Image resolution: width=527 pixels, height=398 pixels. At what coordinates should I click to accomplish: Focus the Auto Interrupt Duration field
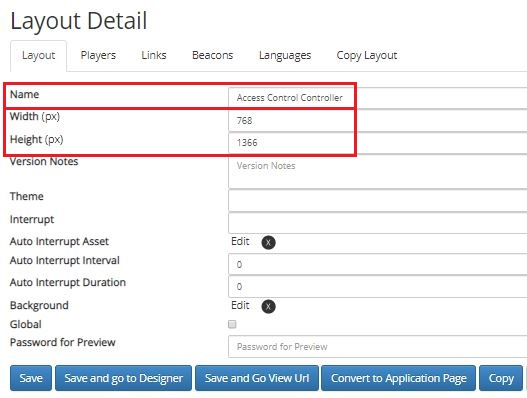pyautogui.click(x=377, y=286)
